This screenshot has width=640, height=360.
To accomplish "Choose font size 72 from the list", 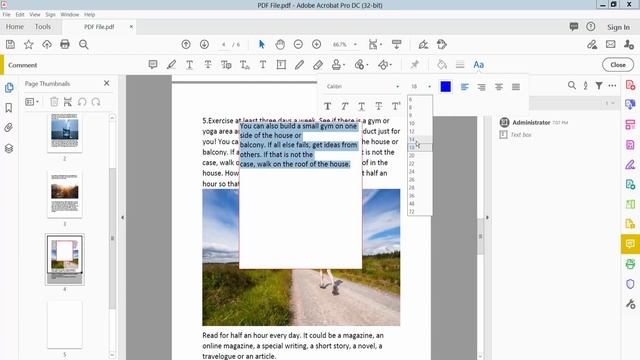I will [x=420, y=211].
